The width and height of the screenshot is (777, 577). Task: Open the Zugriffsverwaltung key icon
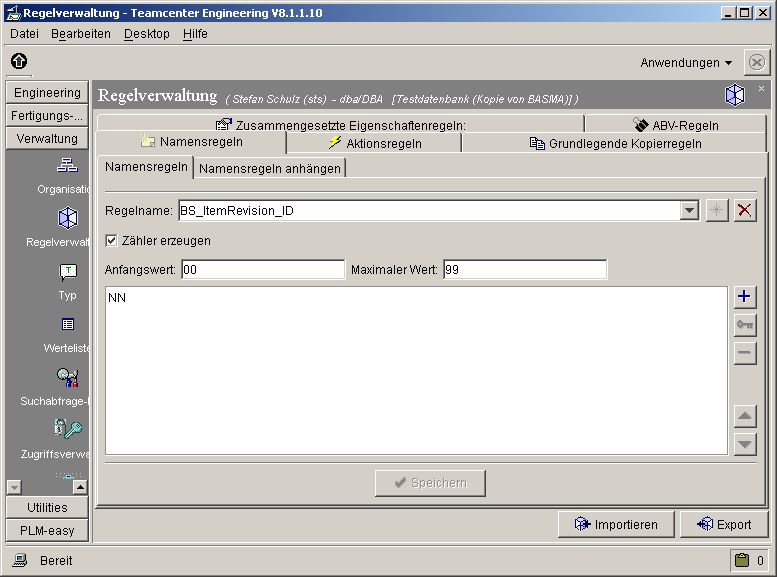pyautogui.click(x=68, y=429)
